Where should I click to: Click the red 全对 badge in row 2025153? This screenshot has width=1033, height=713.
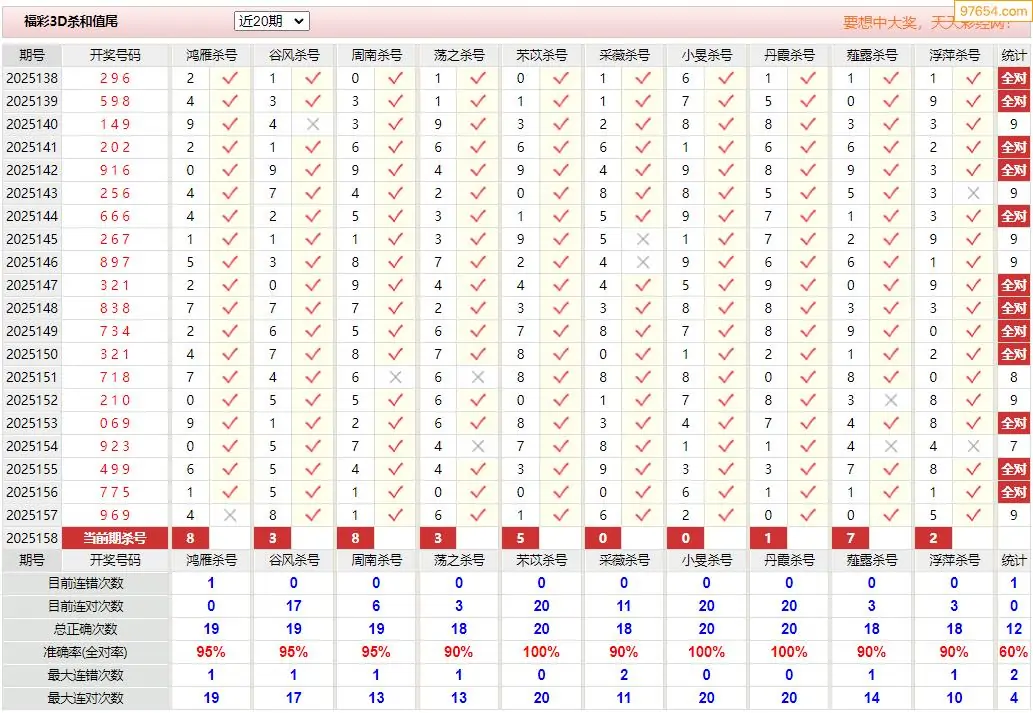(x=1014, y=423)
